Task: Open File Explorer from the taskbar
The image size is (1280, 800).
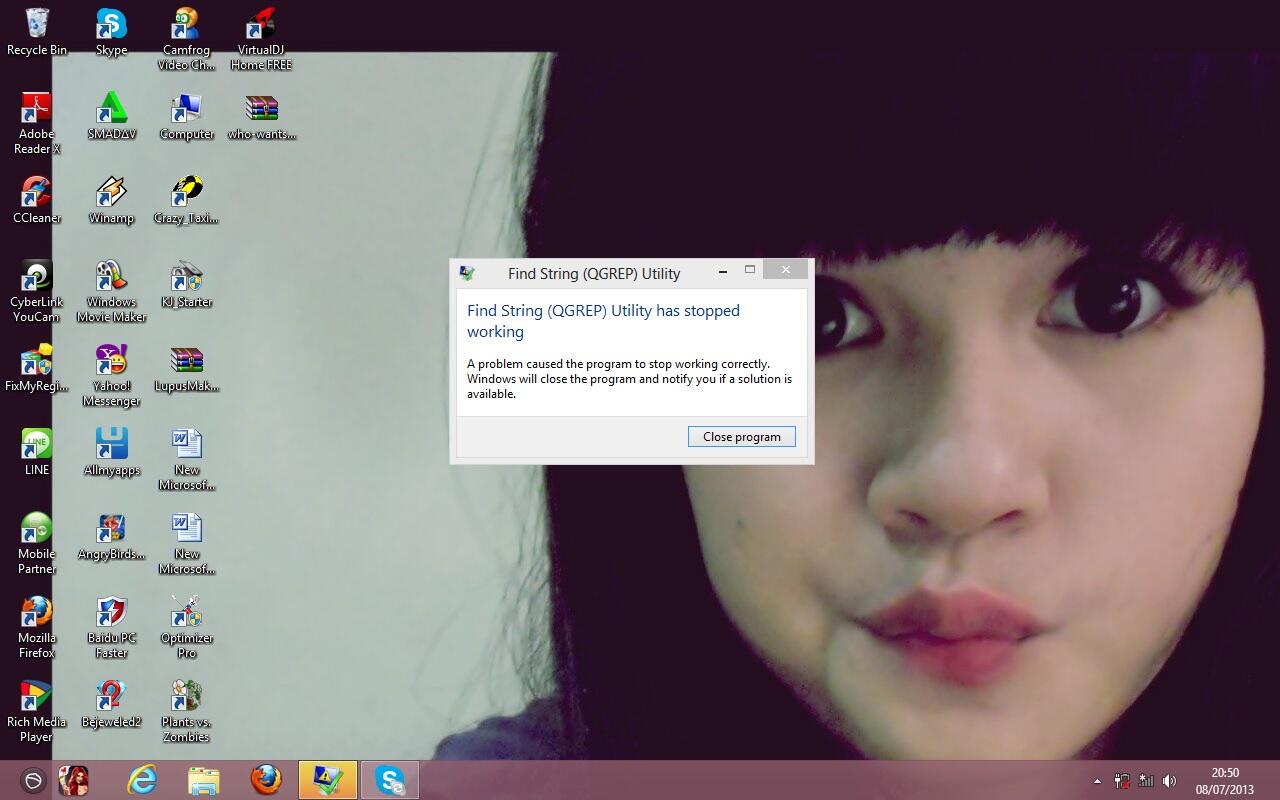Action: tap(204, 780)
